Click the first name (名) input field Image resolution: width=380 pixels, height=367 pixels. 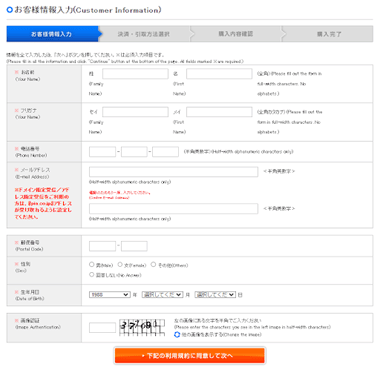219,74
